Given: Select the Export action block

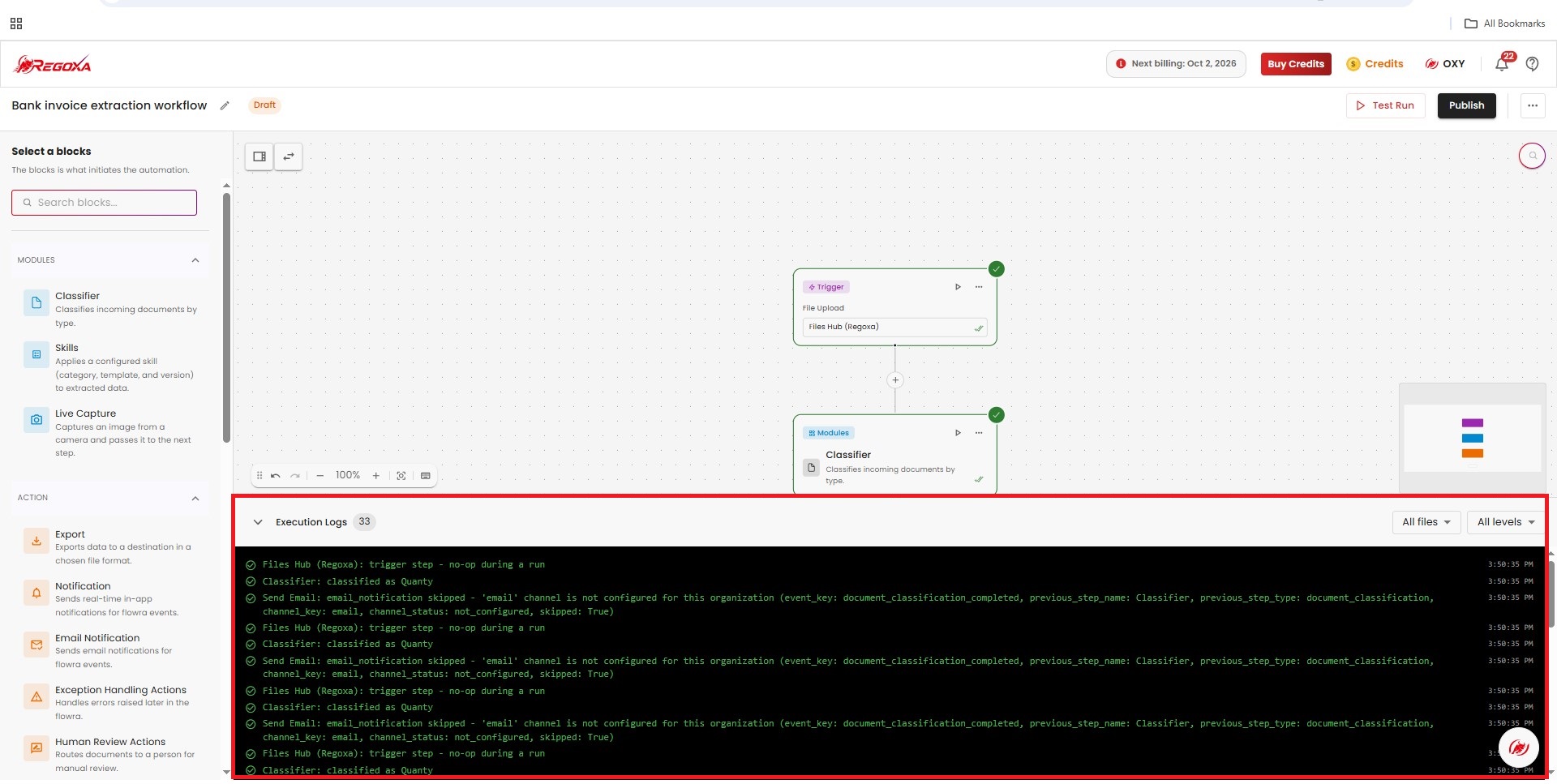Looking at the screenshot, I should coord(111,547).
